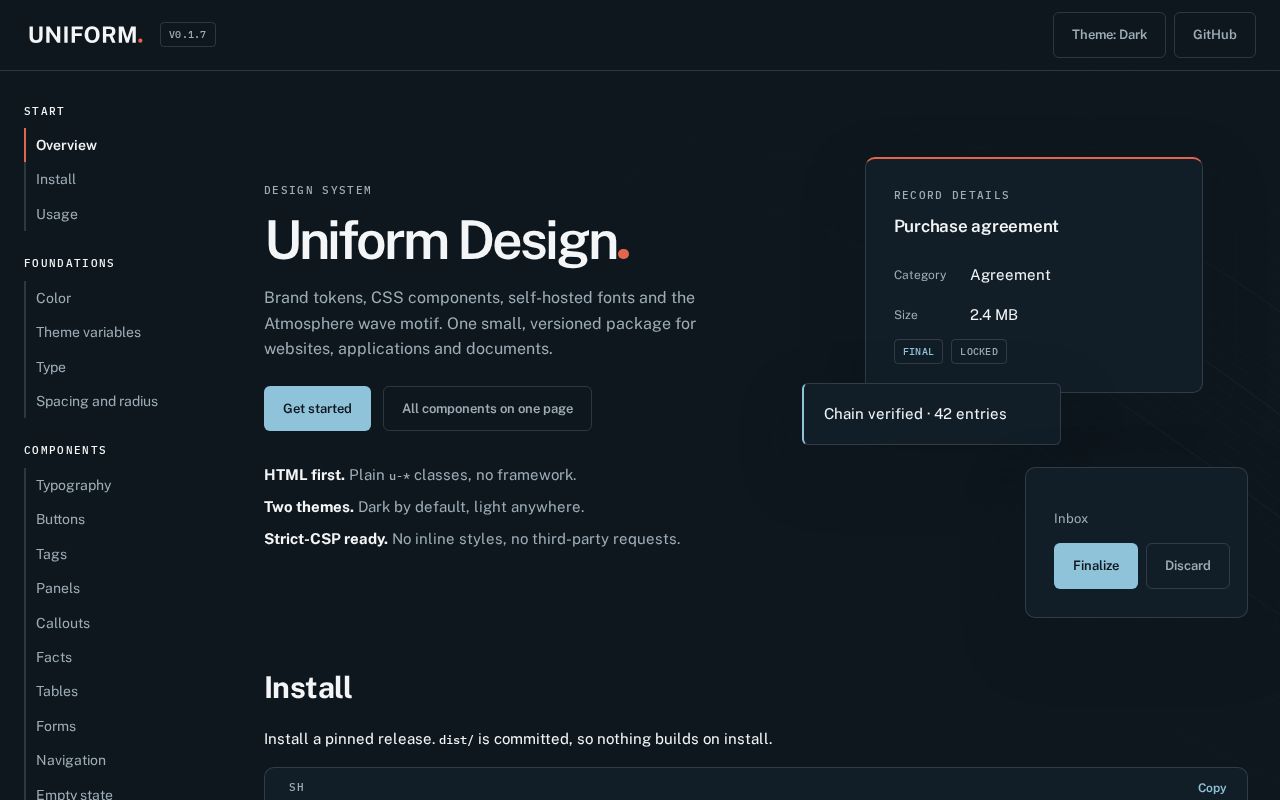This screenshot has height=800, width=1280.
Task: Go to Install in the sidebar
Action: (56, 179)
